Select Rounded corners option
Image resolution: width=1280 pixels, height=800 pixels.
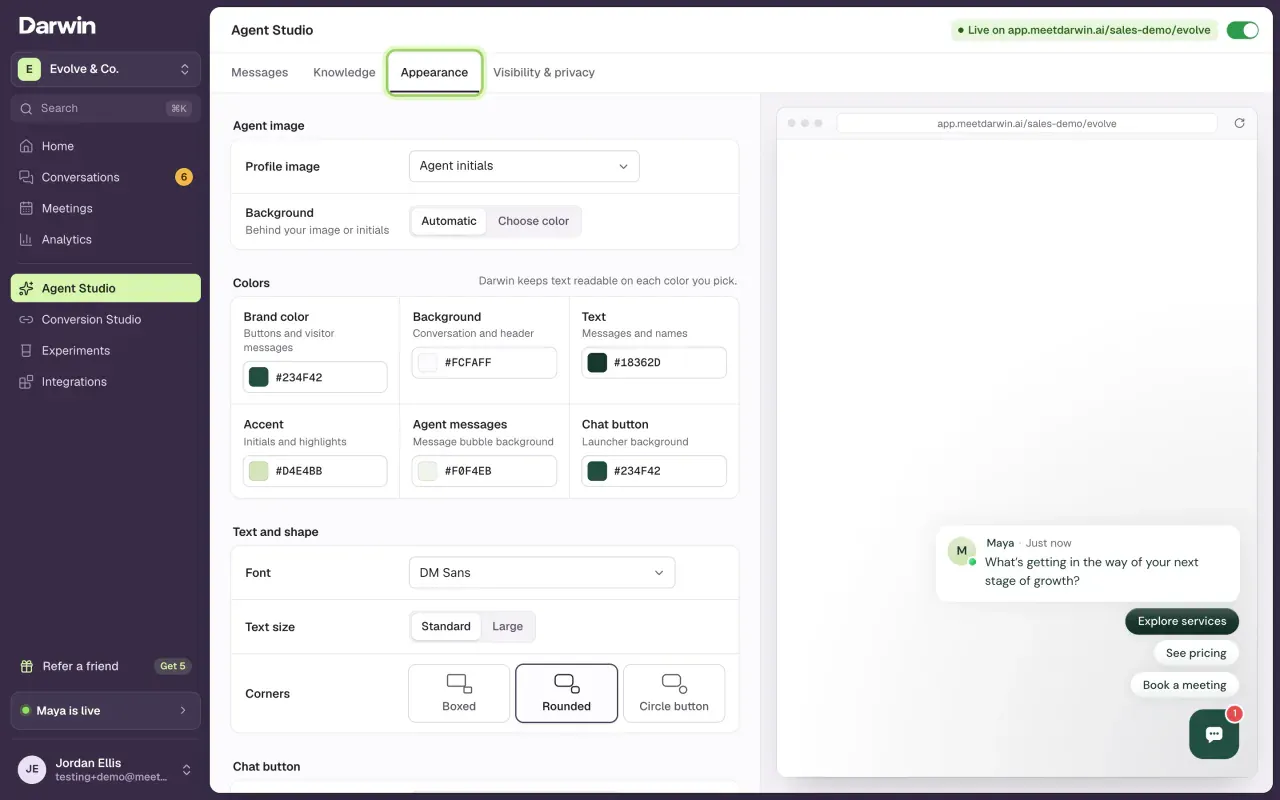click(x=566, y=693)
